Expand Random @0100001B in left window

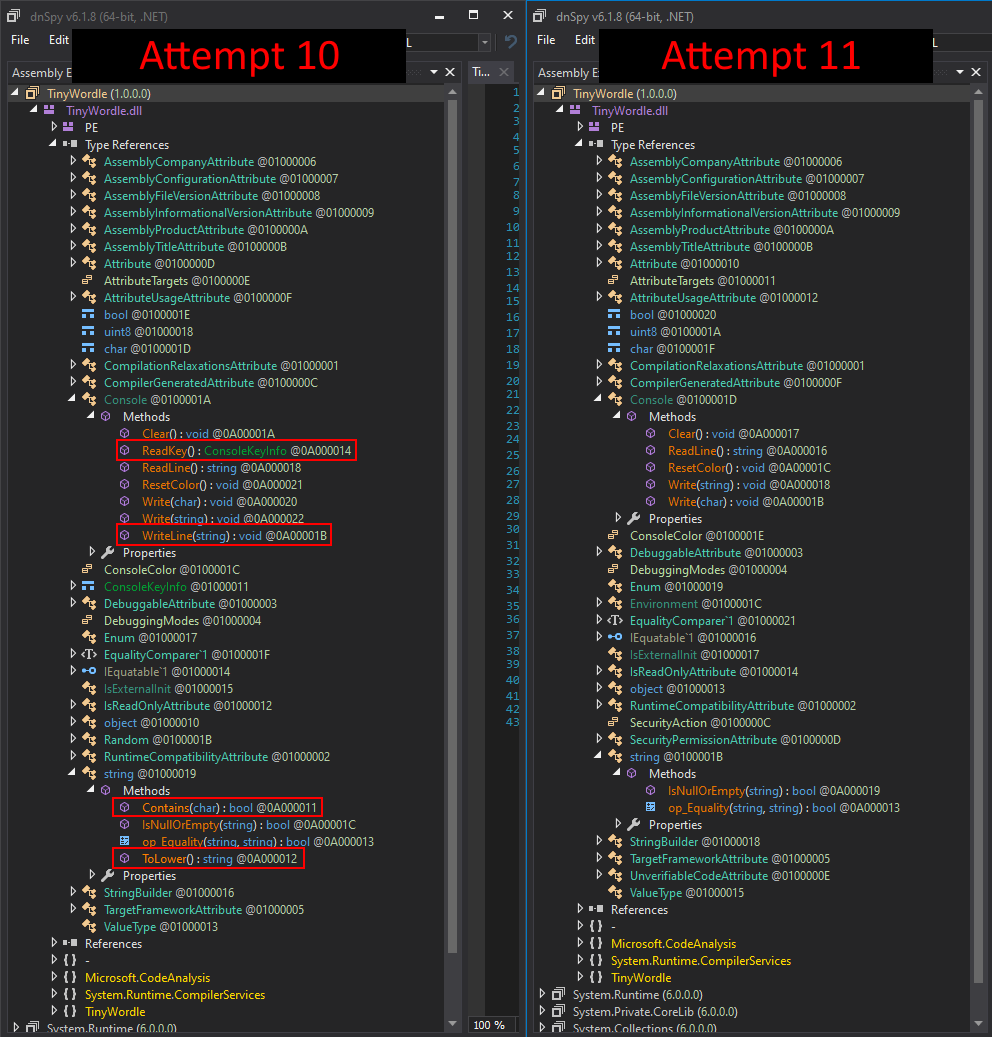(x=73, y=739)
